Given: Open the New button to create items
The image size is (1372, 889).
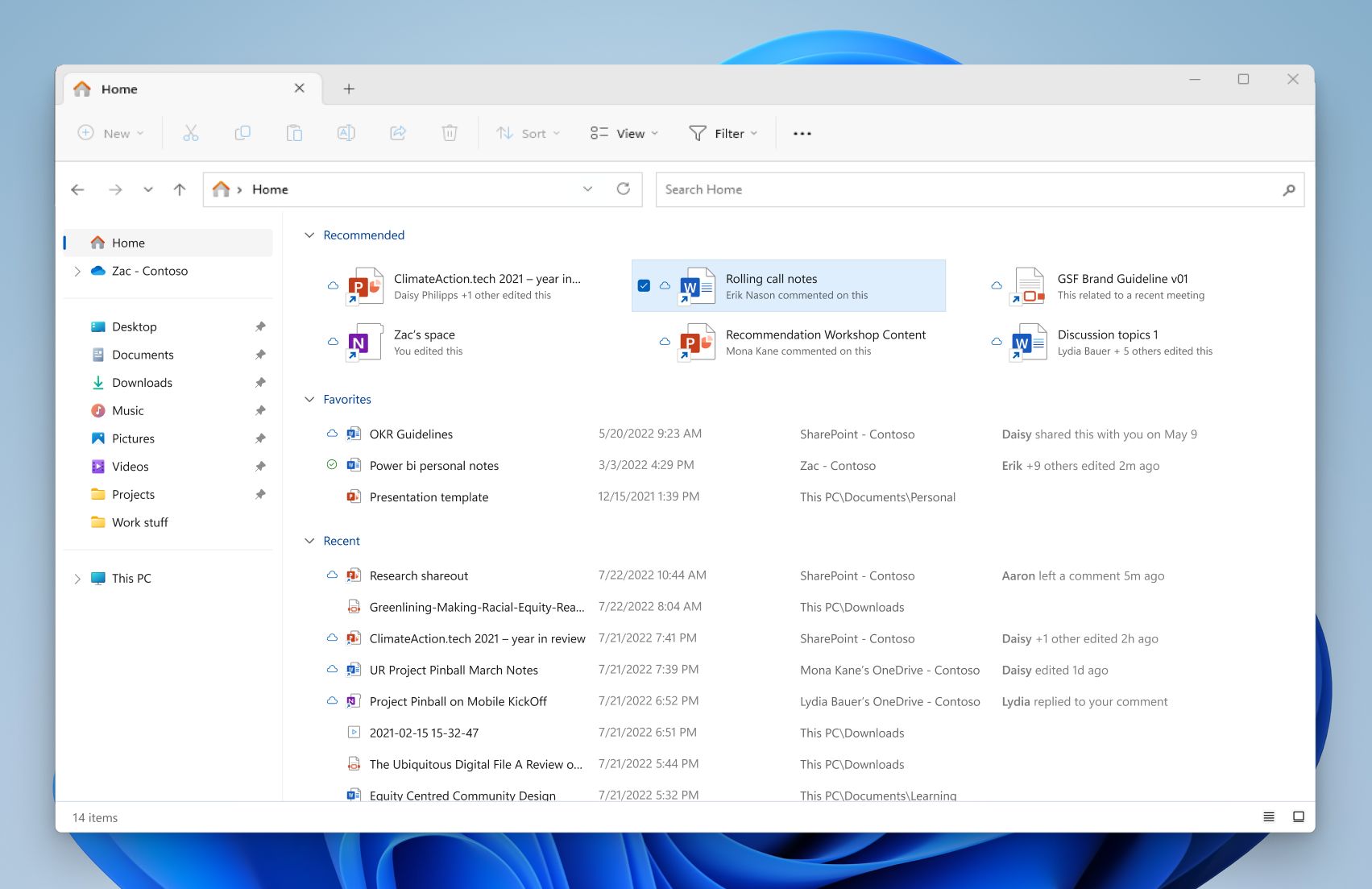Looking at the screenshot, I should click(x=110, y=133).
